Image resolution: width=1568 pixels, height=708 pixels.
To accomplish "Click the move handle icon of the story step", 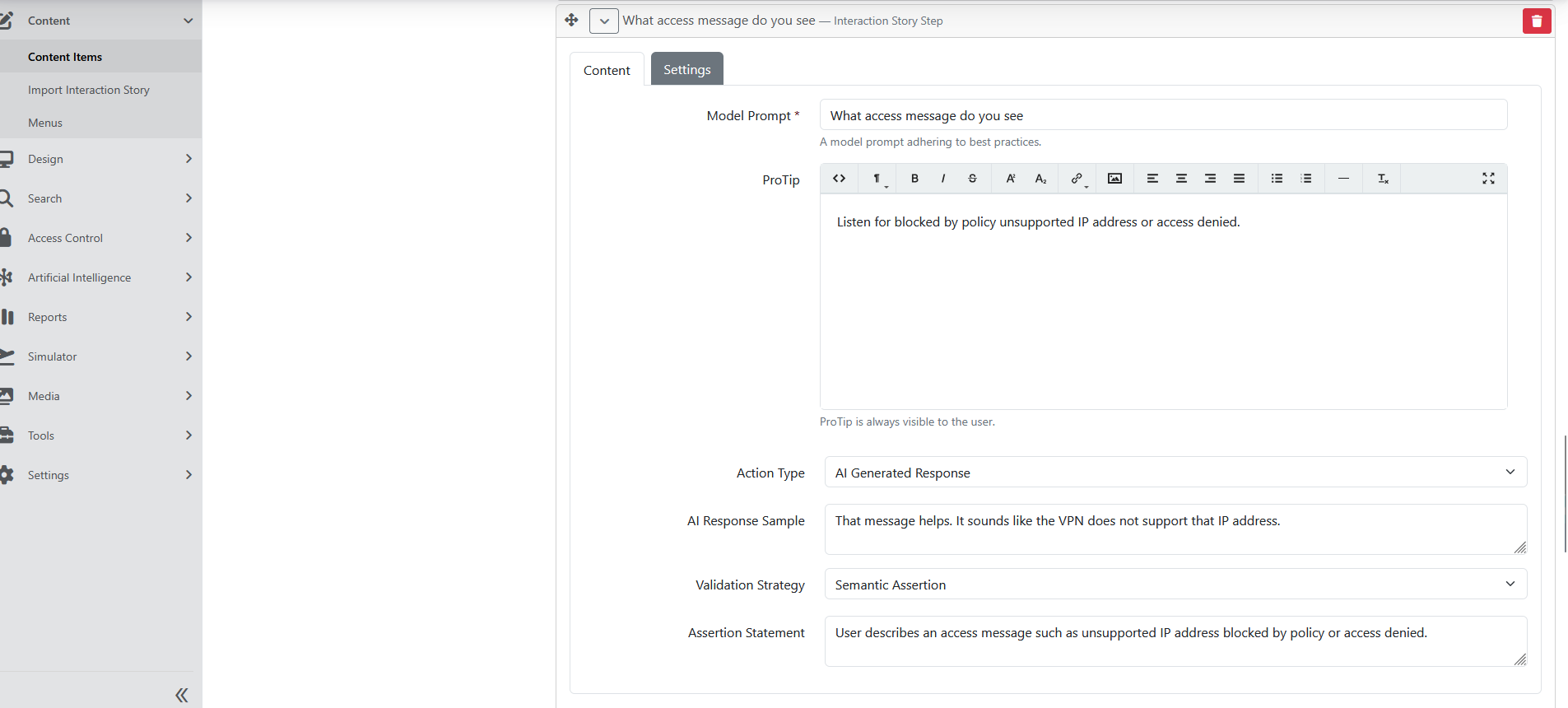I will click(571, 20).
